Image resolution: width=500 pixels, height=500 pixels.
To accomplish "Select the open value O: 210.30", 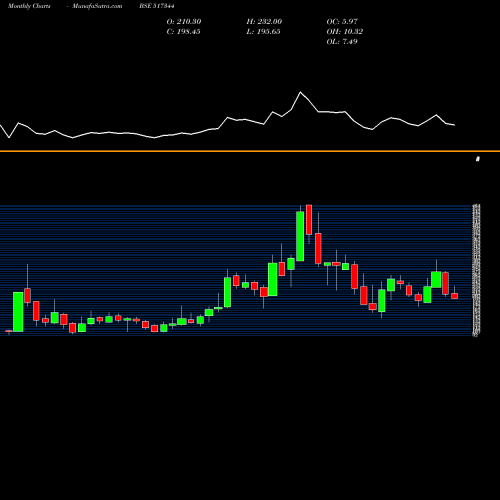I will point(184,22).
